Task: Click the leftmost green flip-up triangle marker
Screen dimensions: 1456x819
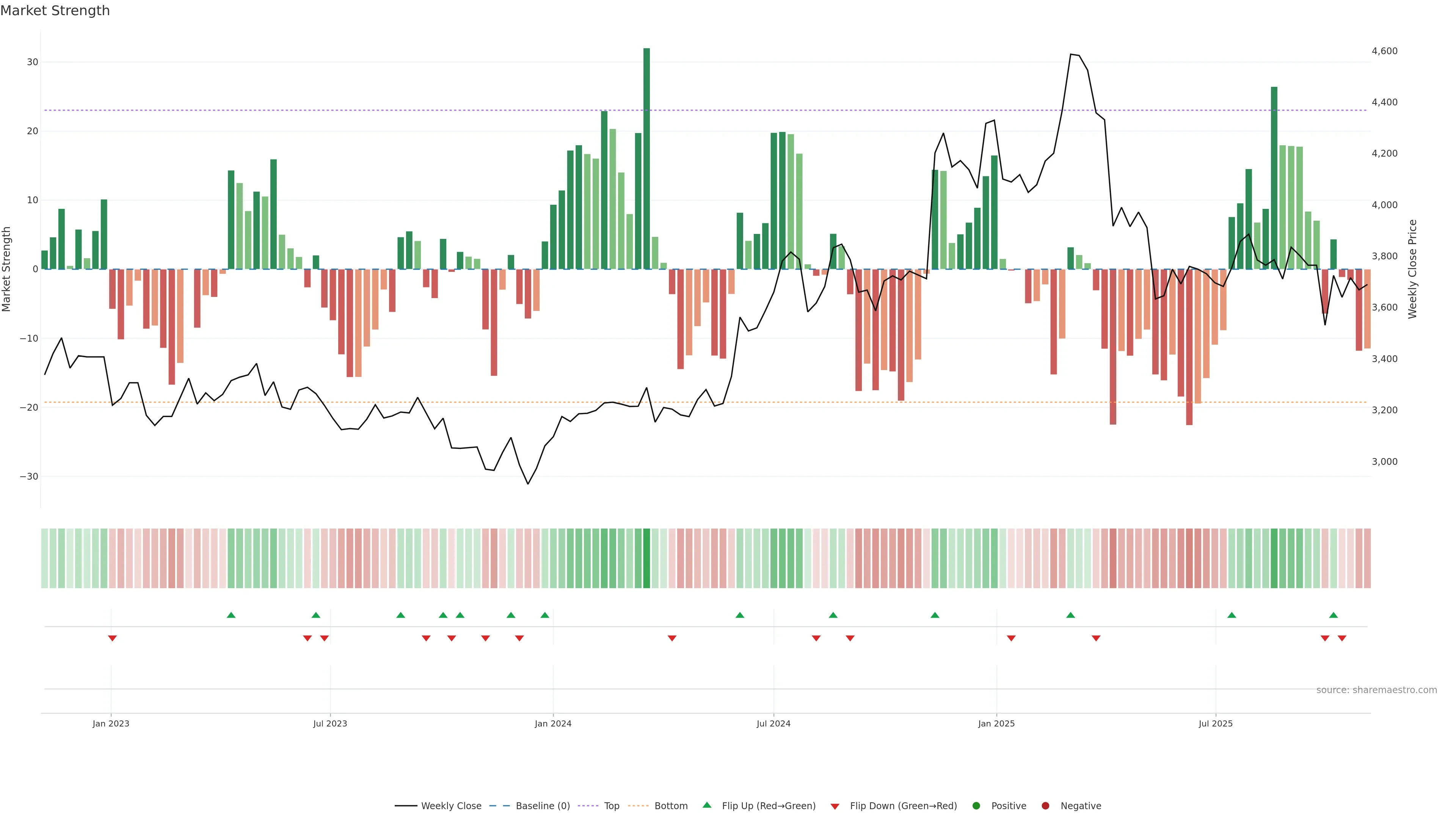Action: [231, 615]
